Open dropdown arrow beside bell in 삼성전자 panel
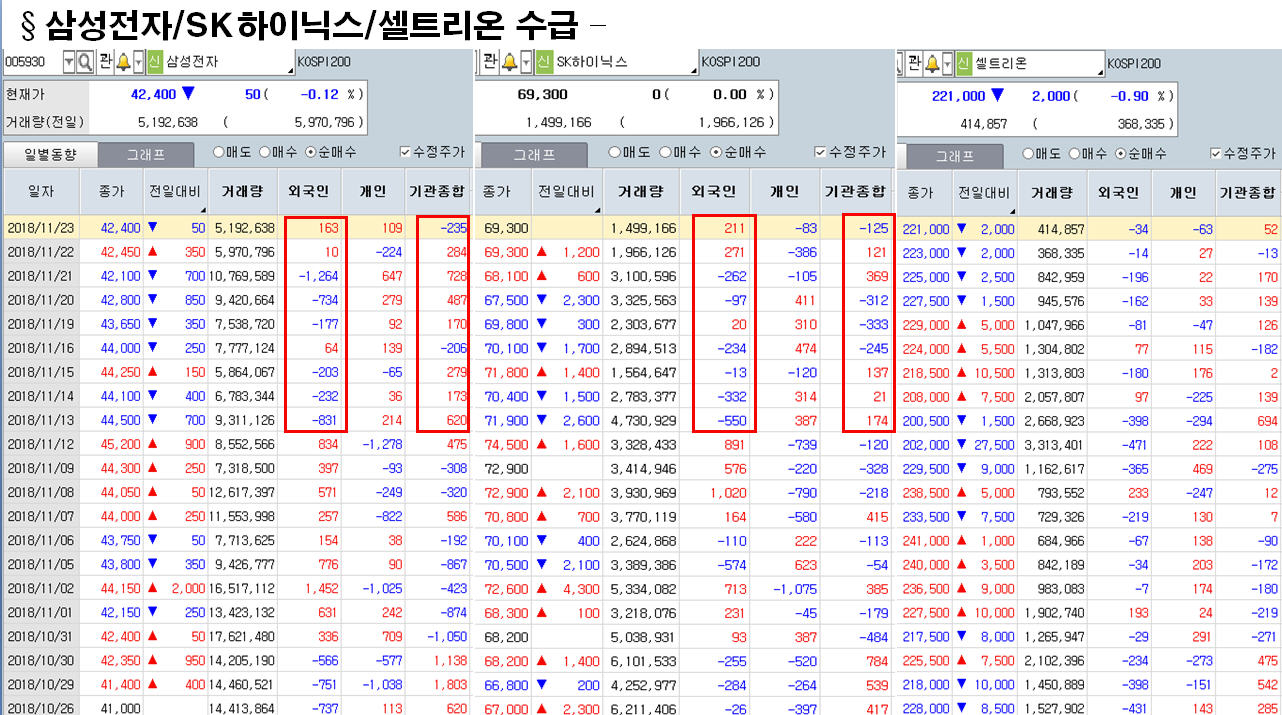This screenshot has width=1282, height=715. [x=138, y=62]
